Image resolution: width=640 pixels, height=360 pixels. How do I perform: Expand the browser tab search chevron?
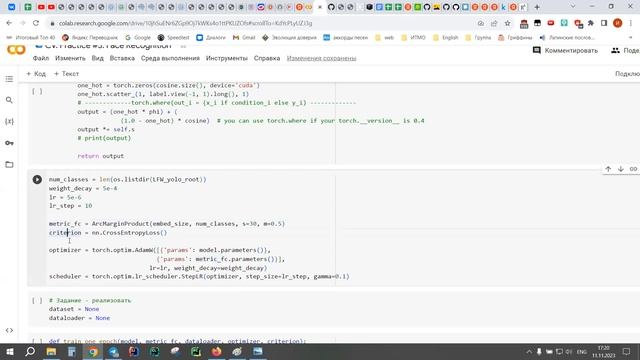[573, 7]
